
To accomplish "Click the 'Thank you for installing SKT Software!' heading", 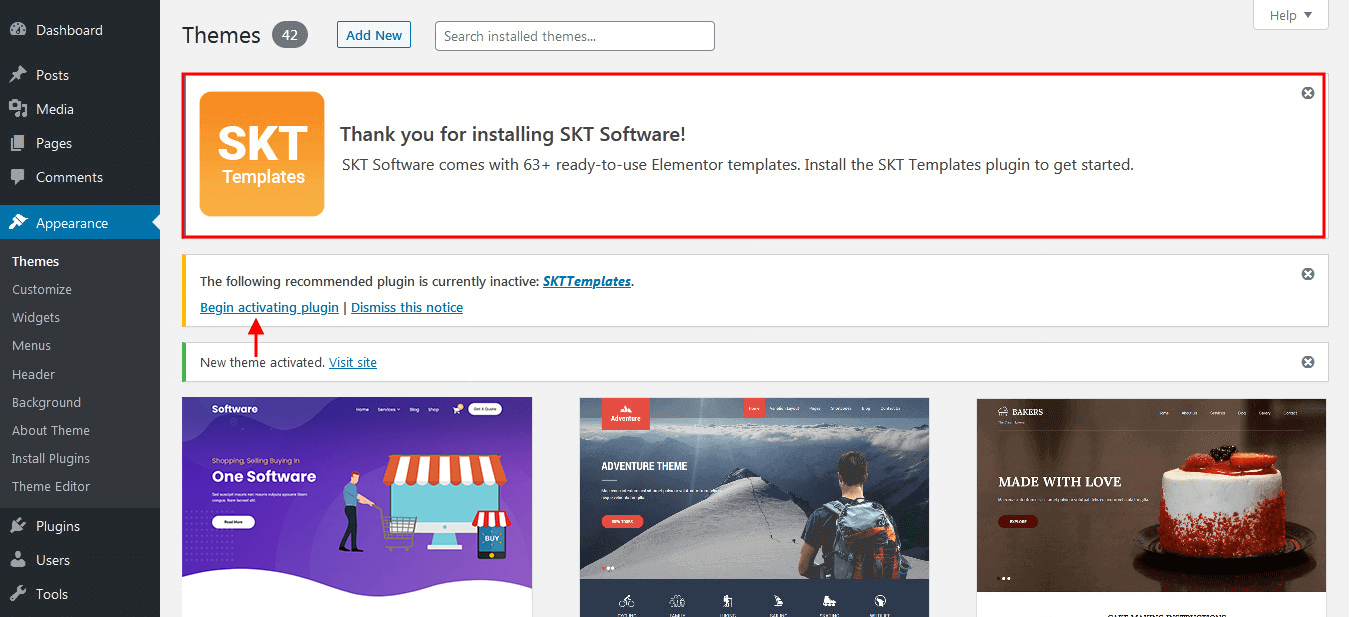I will [513, 134].
